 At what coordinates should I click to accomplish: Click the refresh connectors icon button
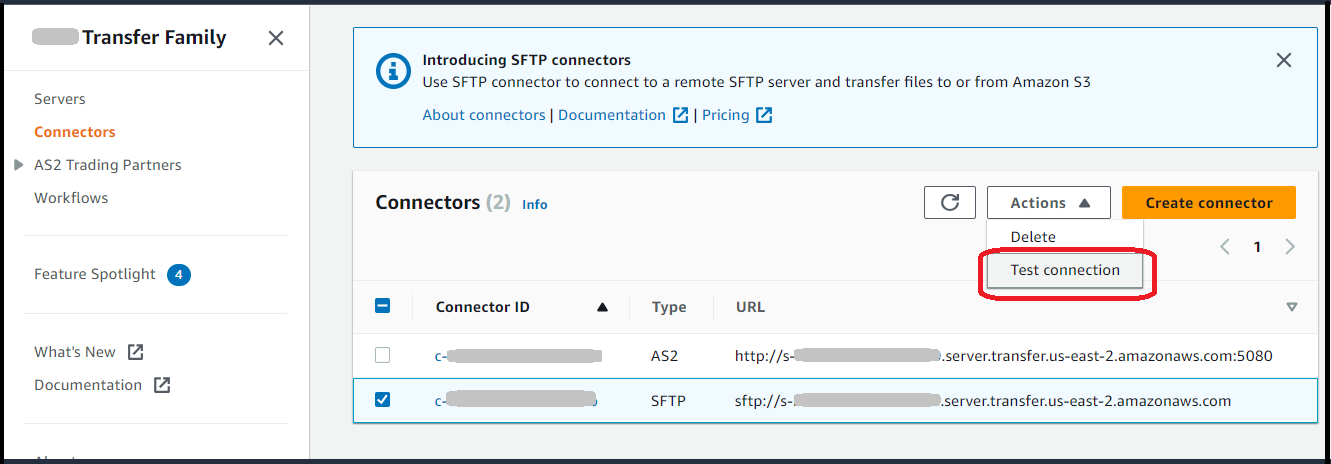coord(950,203)
